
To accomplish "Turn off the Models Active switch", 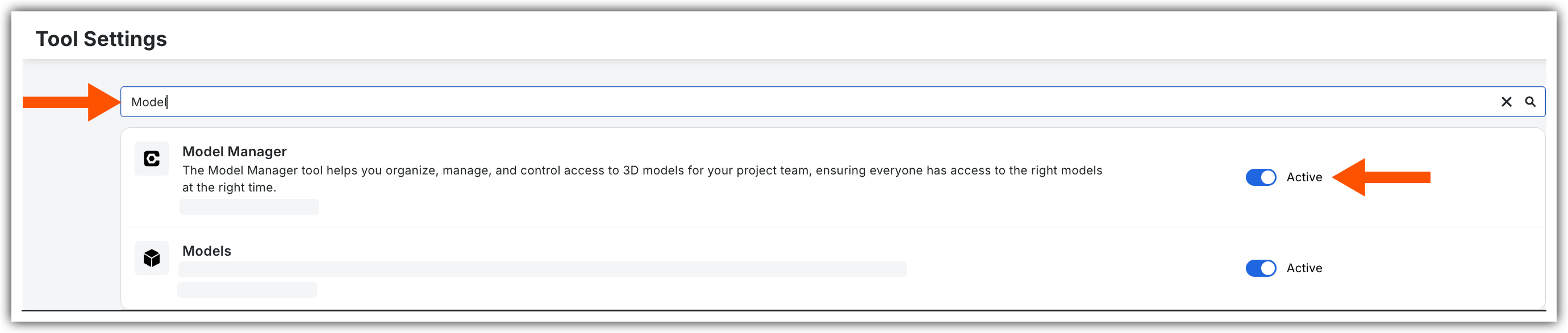I will 1261,268.
